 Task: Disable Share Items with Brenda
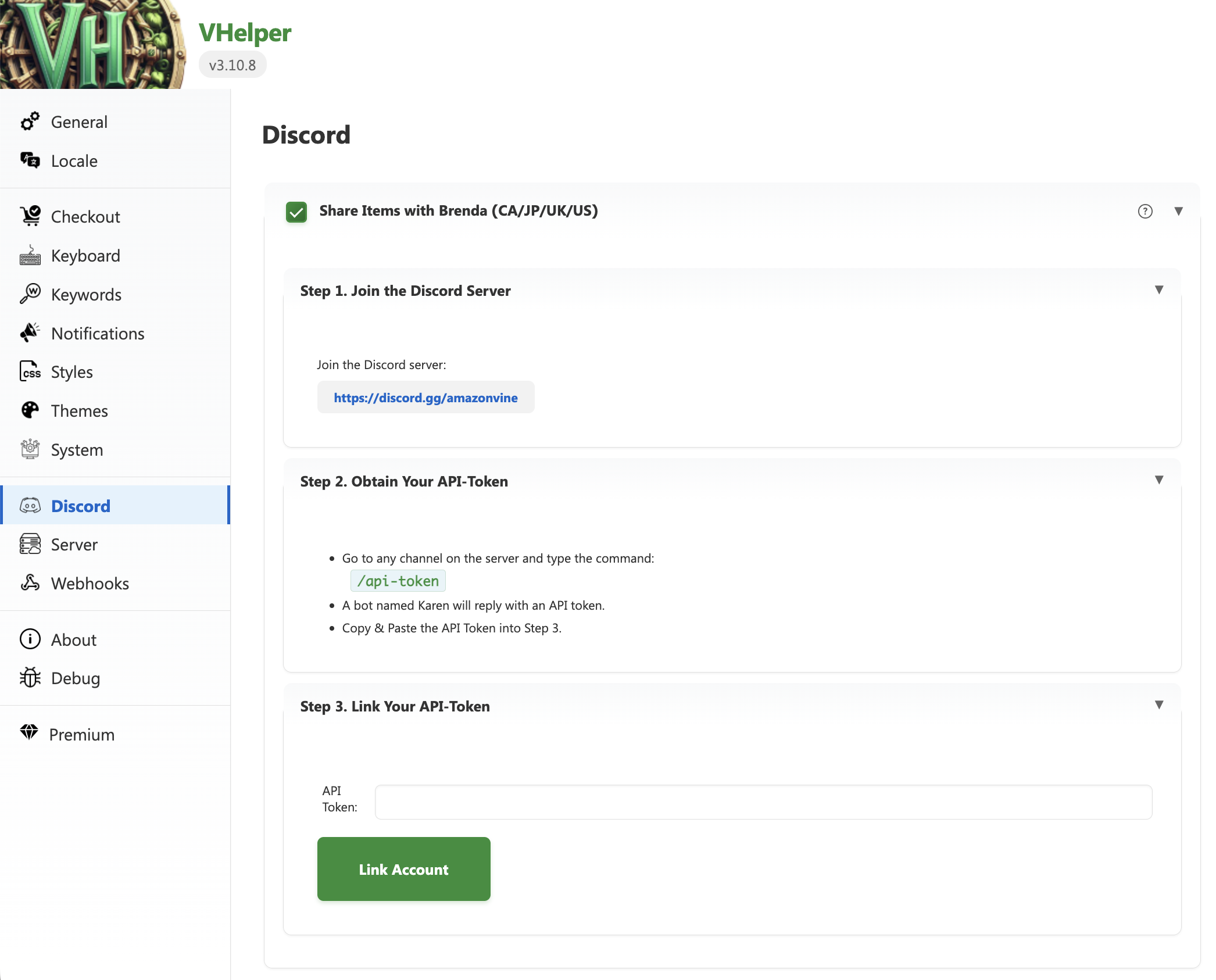296,212
